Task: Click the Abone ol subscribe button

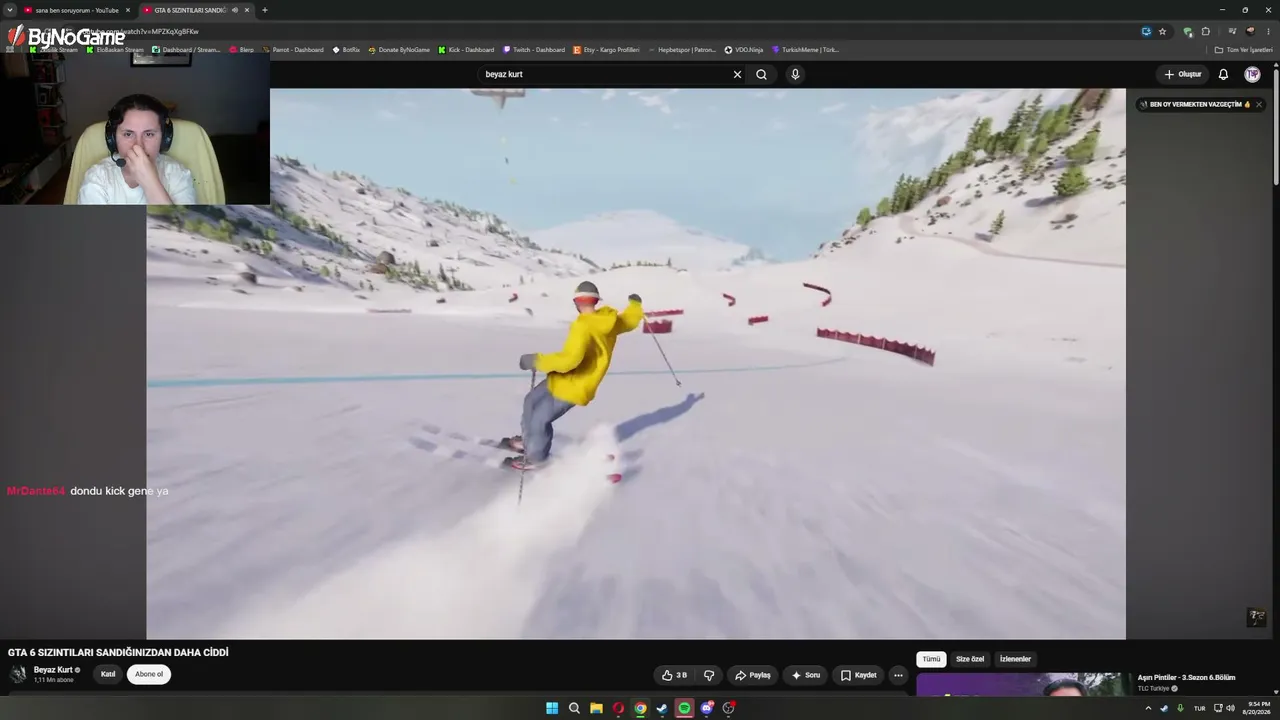Action: (149, 674)
